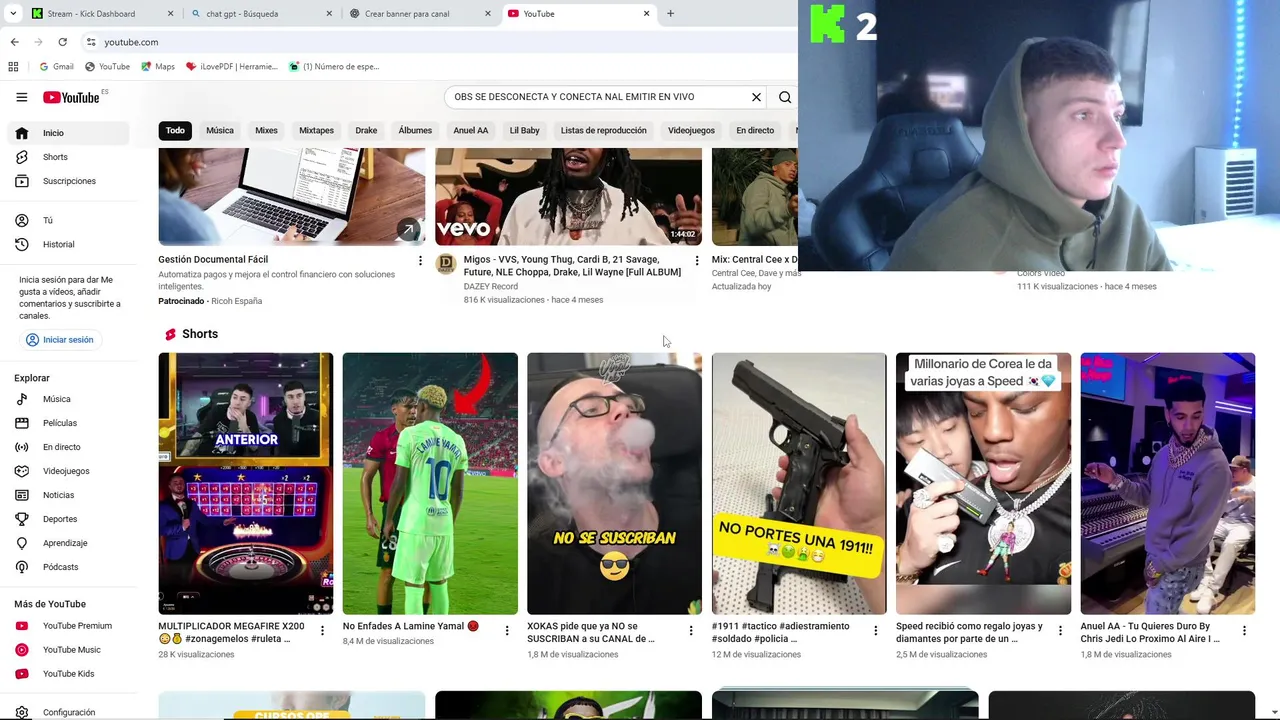Select the En directo filter chip

(x=755, y=131)
